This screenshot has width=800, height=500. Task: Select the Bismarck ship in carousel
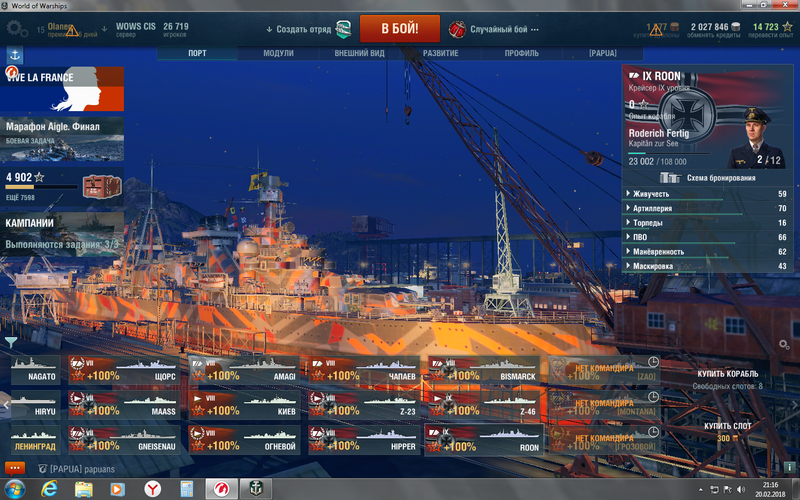[485, 370]
